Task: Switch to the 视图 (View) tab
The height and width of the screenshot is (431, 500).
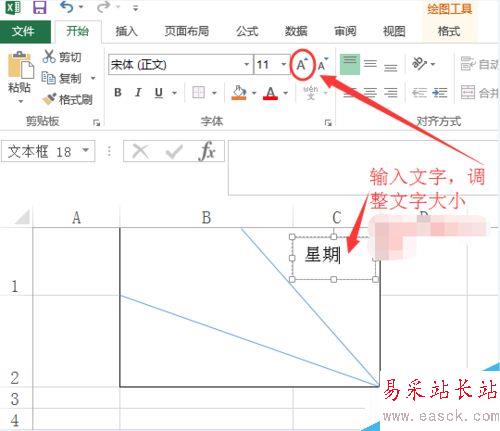Action: [x=394, y=31]
